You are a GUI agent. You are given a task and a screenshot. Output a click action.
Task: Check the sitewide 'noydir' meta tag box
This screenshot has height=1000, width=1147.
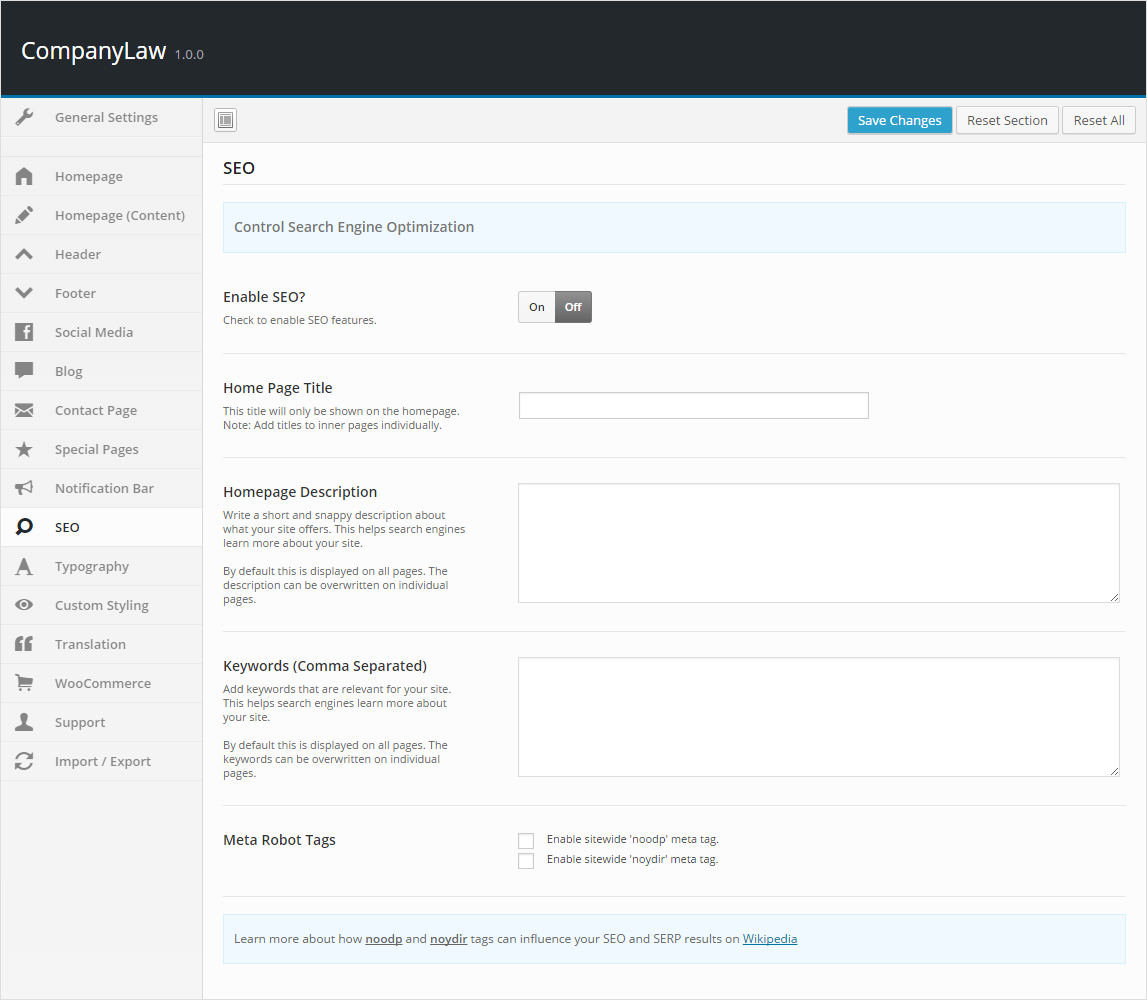pyautogui.click(x=526, y=860)
